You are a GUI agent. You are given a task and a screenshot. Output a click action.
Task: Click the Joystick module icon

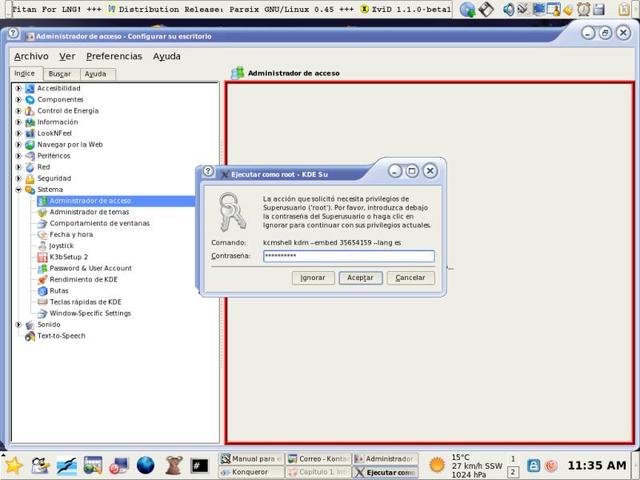click(x=42, y=246)
